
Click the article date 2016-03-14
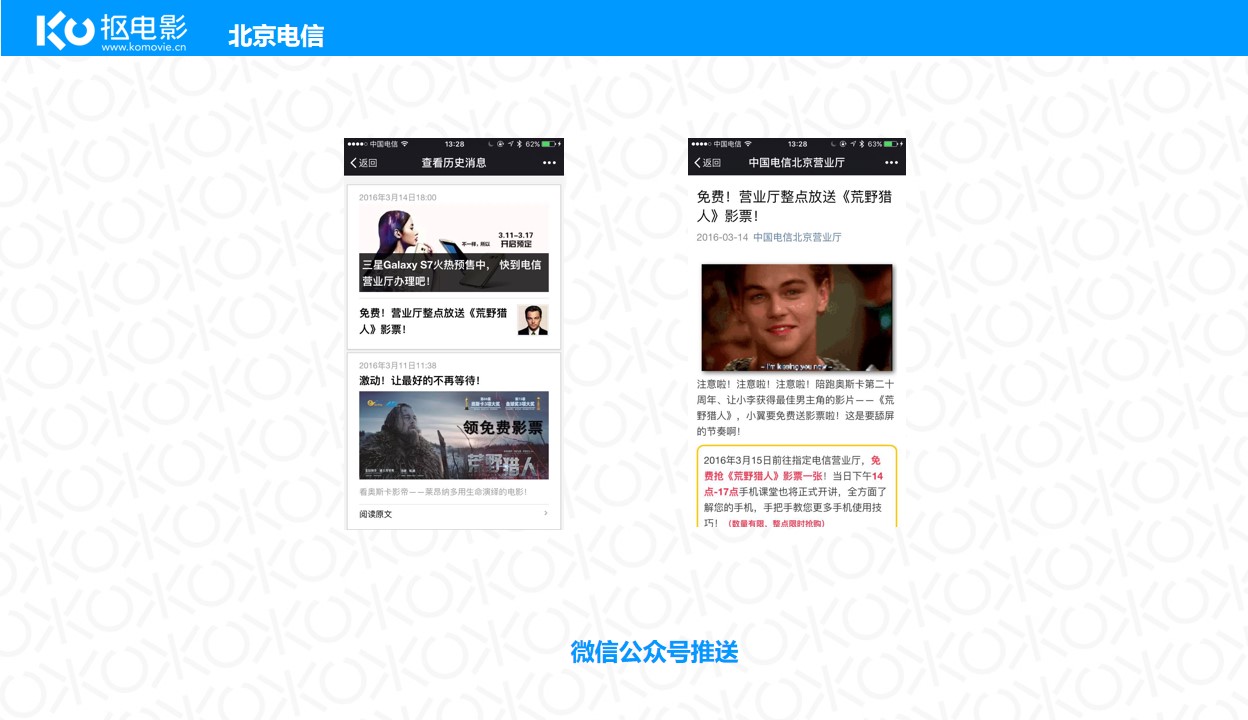pyautogui.click(x=722, y=238)
